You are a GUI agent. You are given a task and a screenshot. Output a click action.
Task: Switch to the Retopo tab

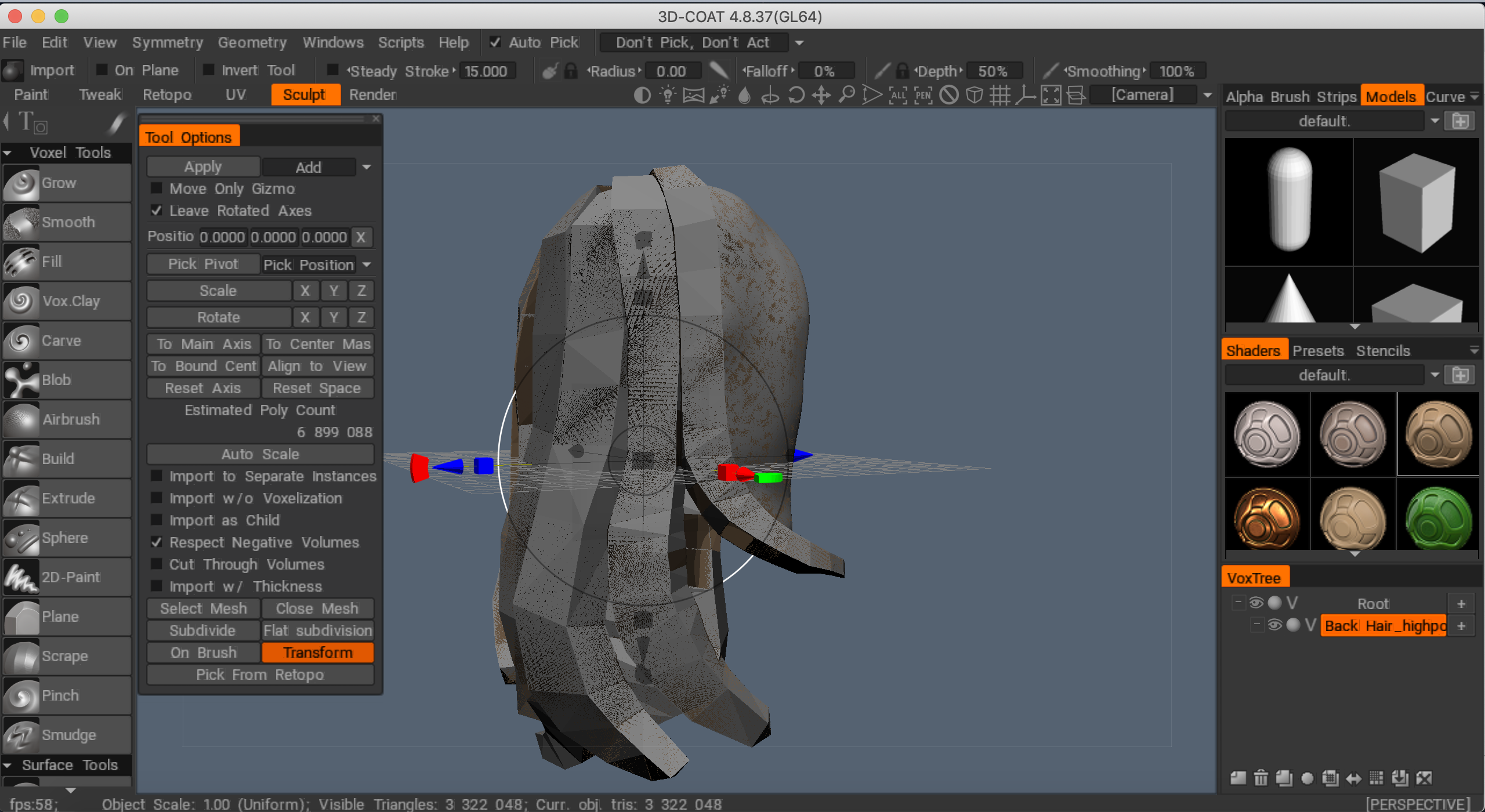166,95
